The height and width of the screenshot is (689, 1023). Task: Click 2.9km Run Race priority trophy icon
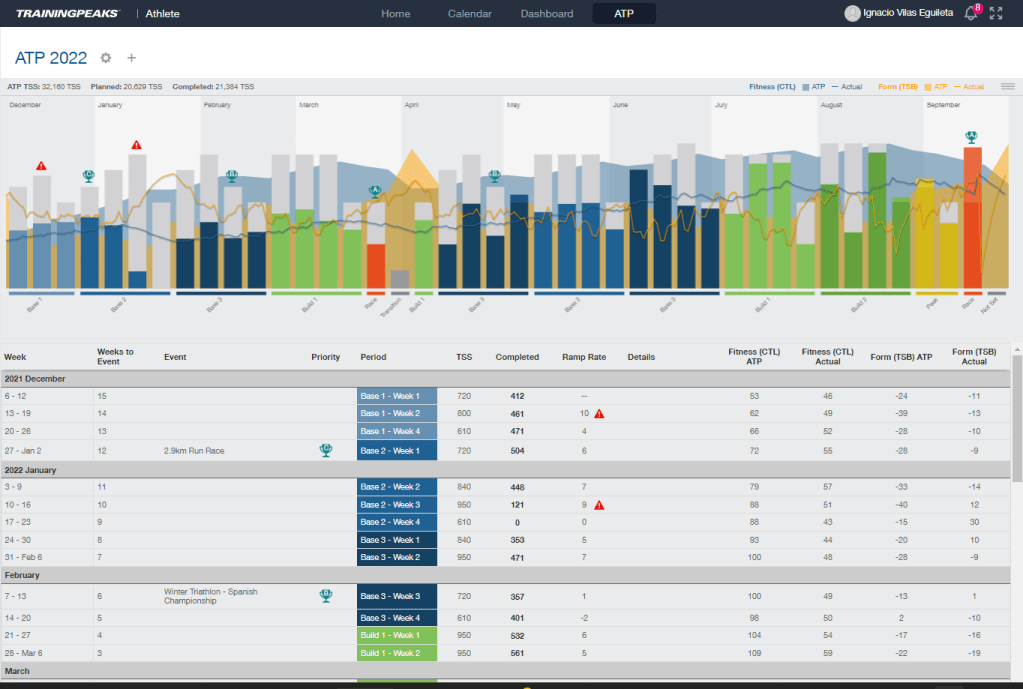(x=325, y=450)
